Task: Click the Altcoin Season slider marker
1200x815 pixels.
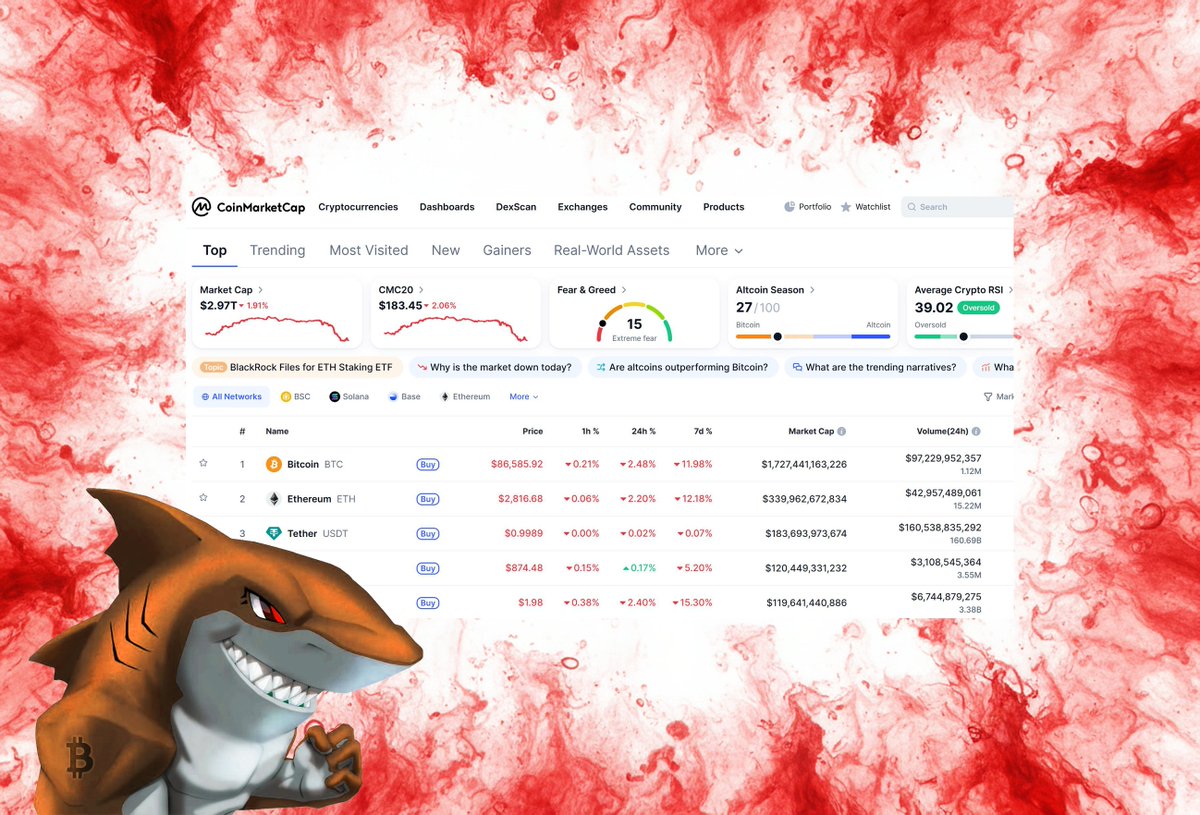Action: click(x=778, y=336)
